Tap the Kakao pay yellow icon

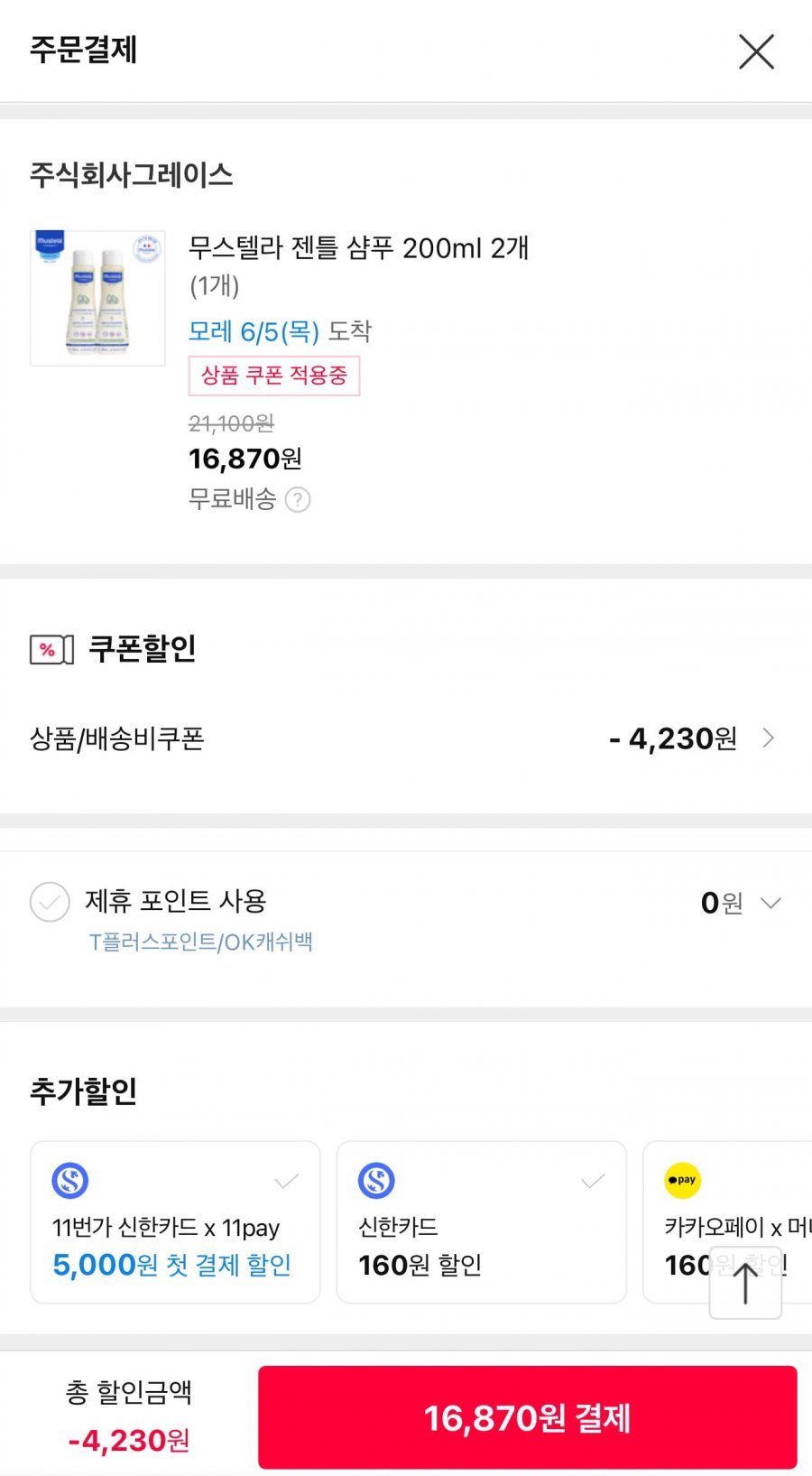point(683,1180)
